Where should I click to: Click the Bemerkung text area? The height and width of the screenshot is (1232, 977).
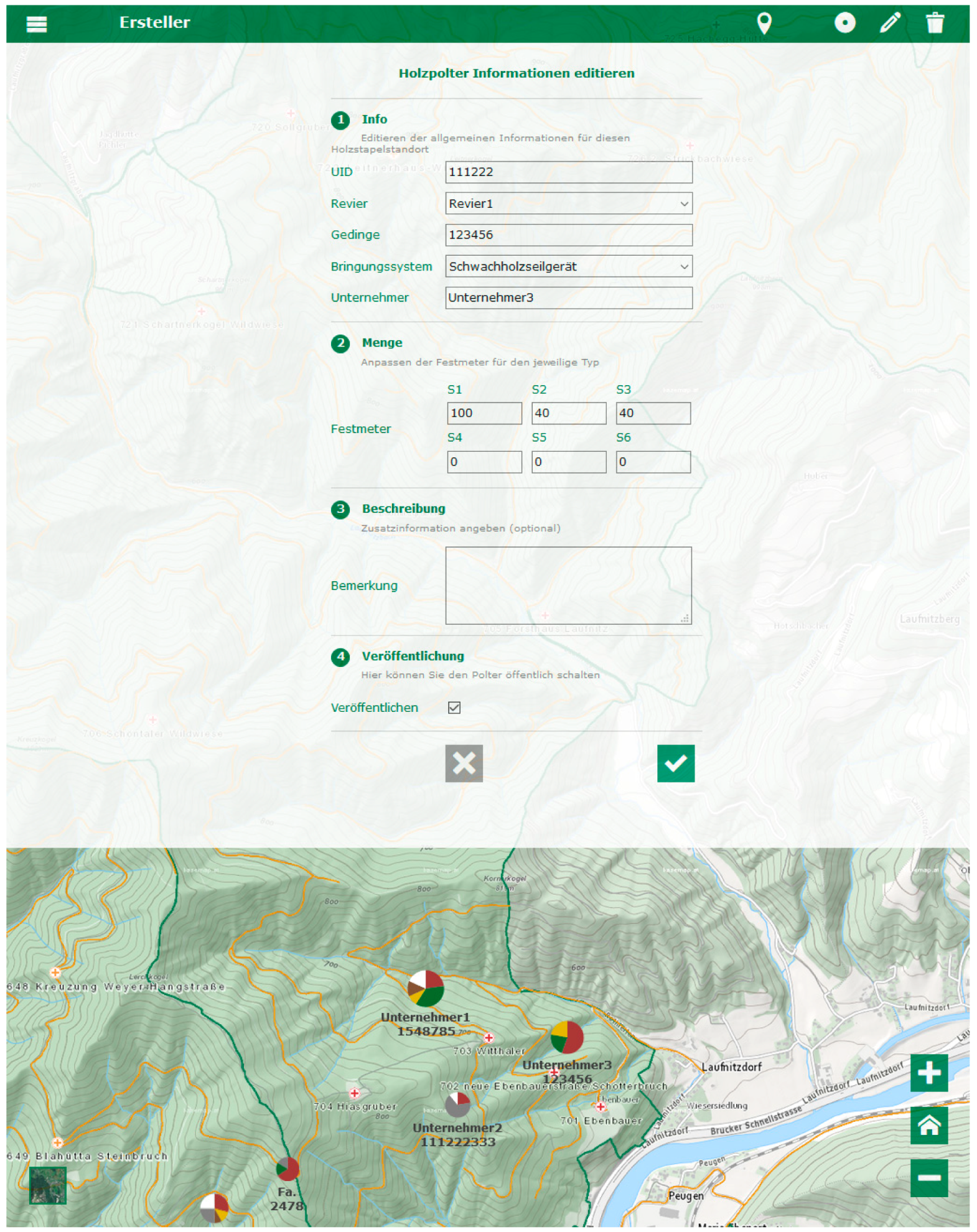pyautogui.click(x=568, y=585)
